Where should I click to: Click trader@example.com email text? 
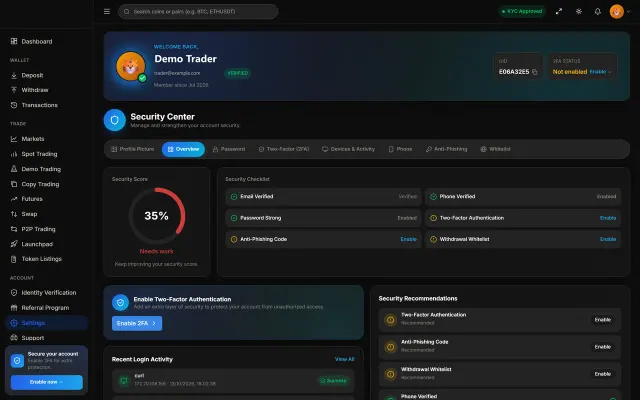click(x=177, y=73)
